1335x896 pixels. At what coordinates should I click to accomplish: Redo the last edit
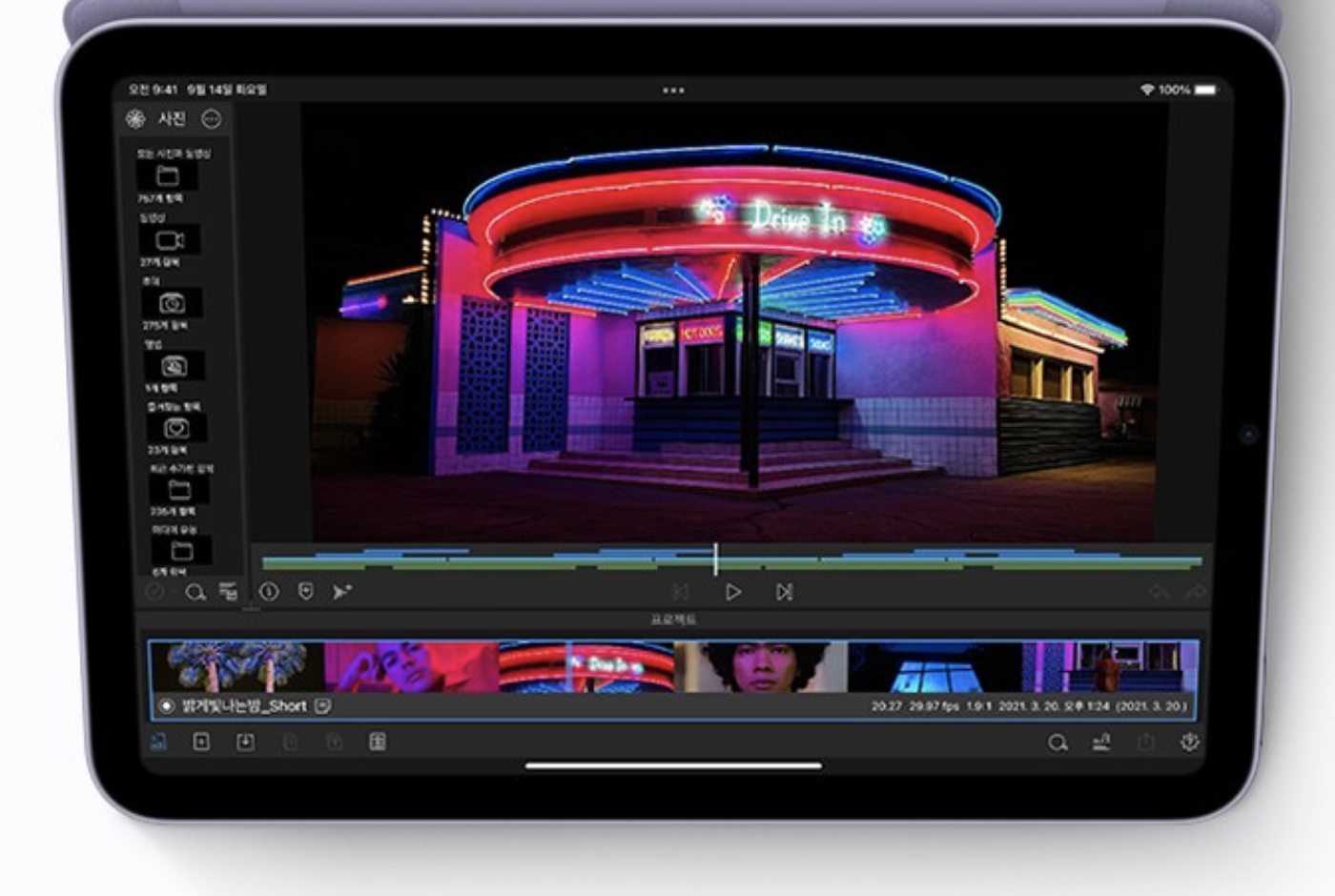(x=1194, y=593)
